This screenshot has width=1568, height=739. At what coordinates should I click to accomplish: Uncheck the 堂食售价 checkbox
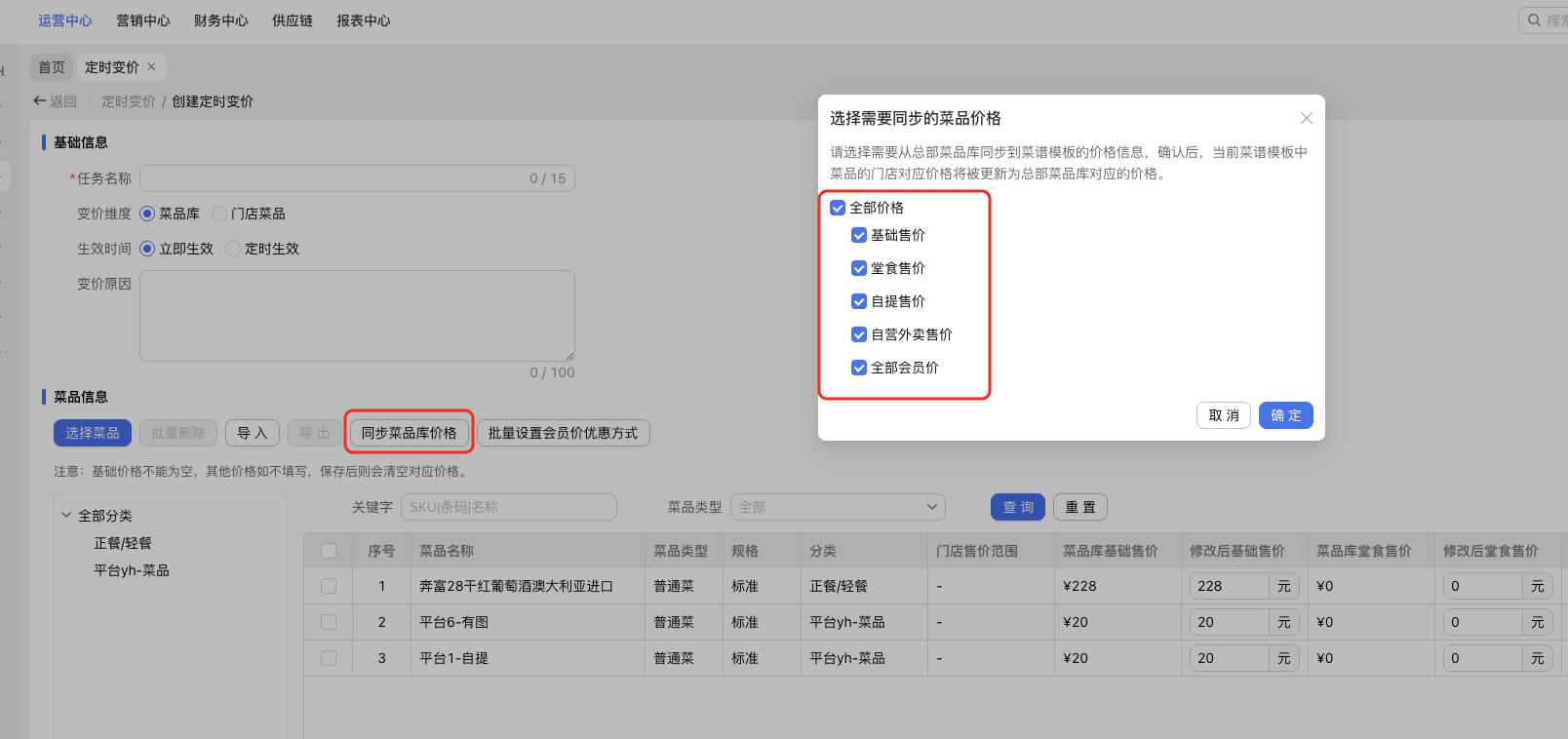click(859, 268)
